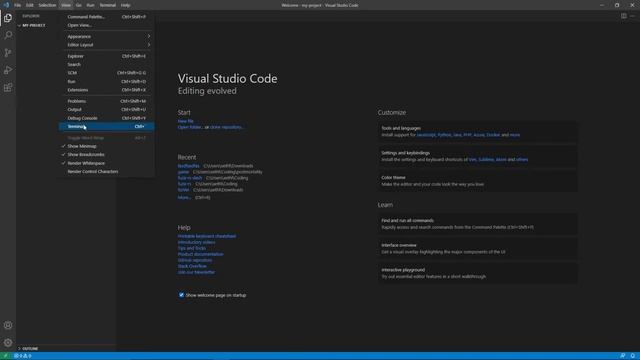Select Debug Console in View menu

(107, 118)
